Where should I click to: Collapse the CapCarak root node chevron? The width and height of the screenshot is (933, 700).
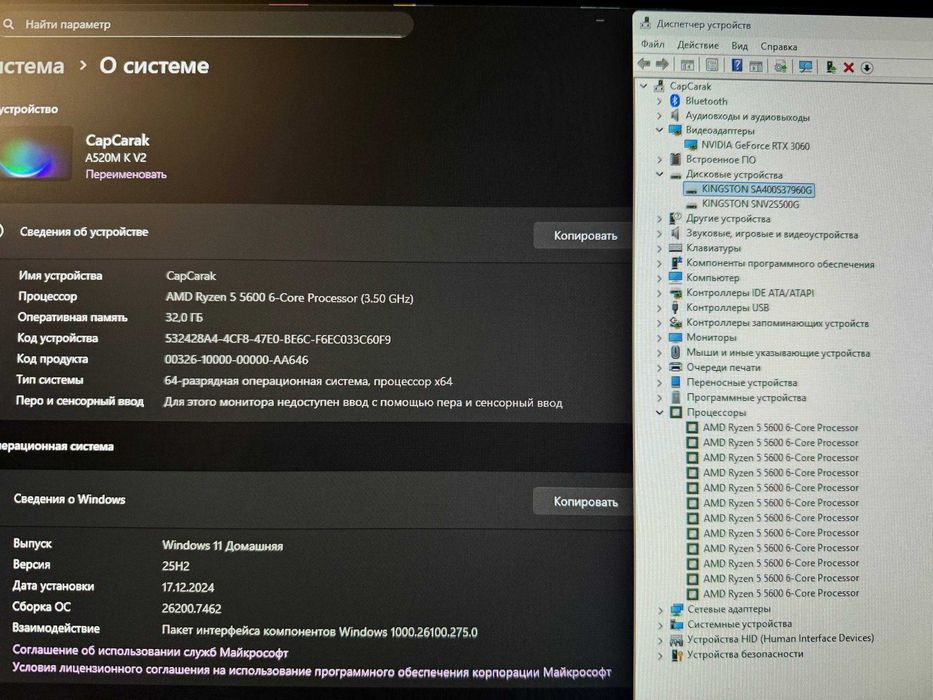click(x=643, y=86)
